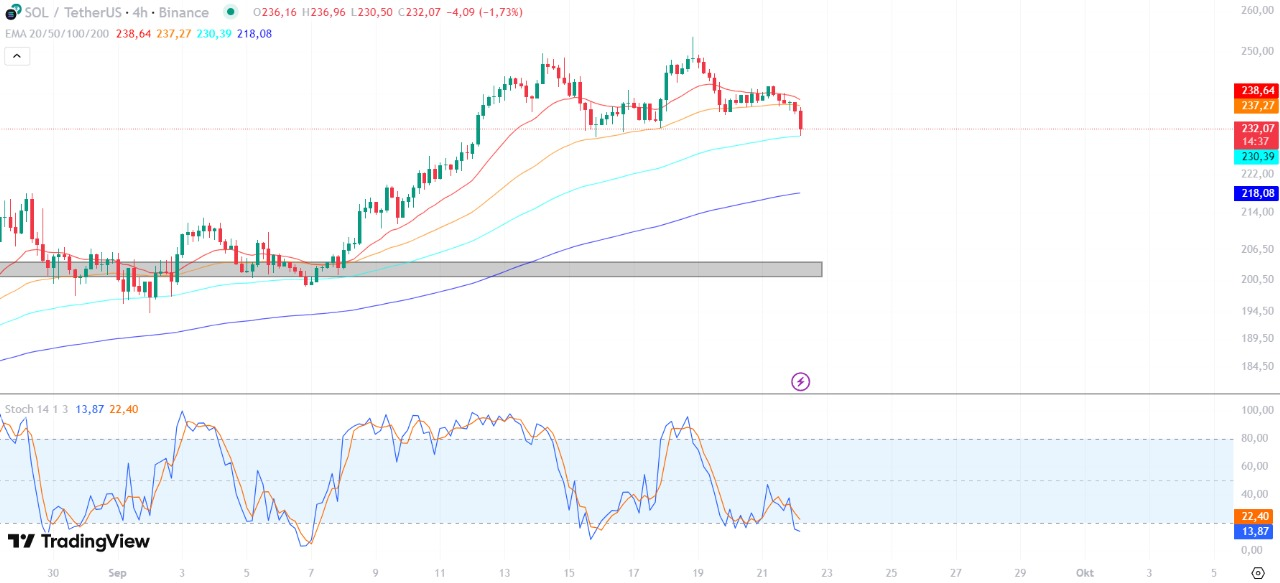Click the 260,00 price axis label

click(1256, 10)
